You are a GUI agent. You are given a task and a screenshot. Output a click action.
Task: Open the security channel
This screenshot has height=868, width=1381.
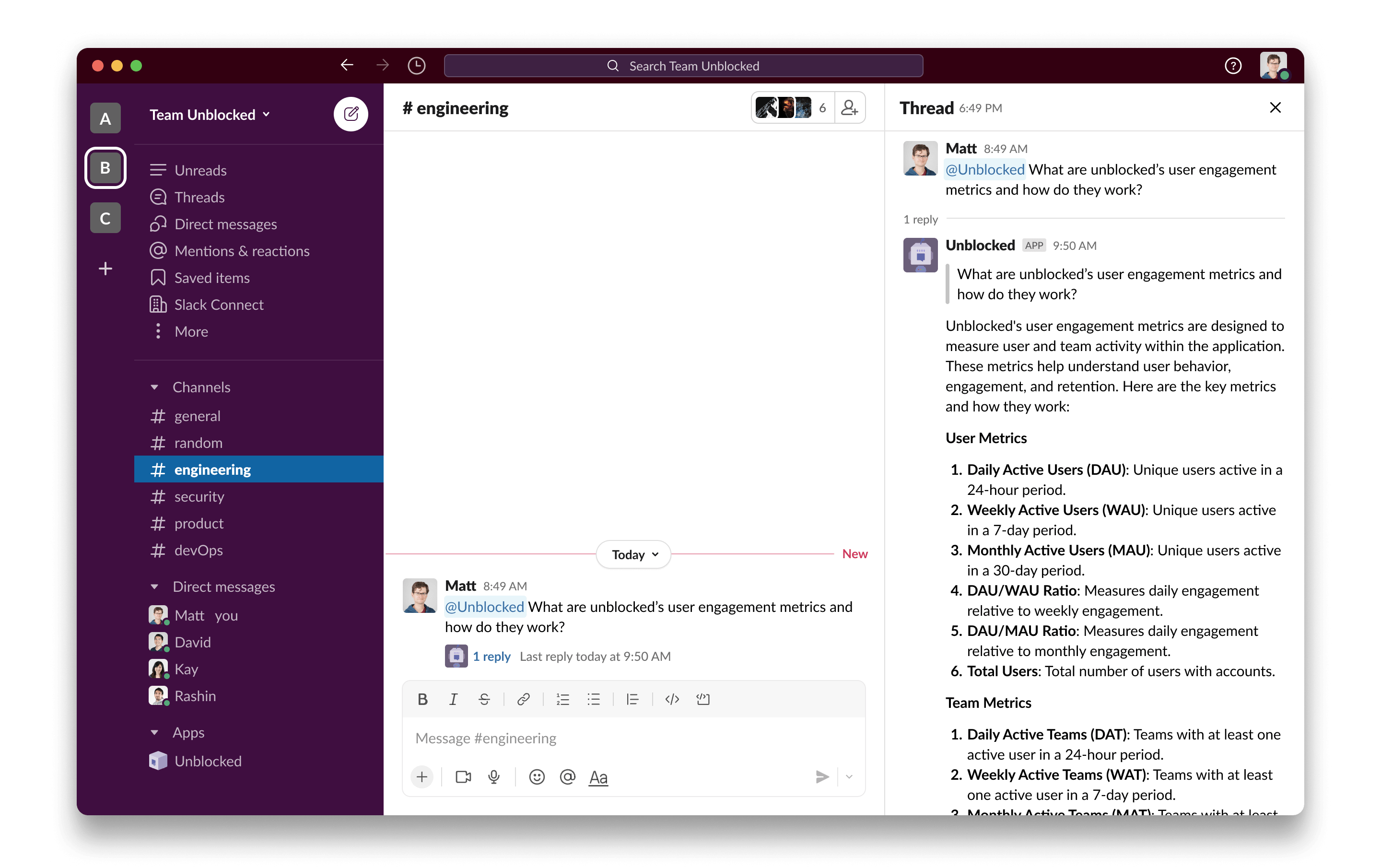click(x=258, y=496)
